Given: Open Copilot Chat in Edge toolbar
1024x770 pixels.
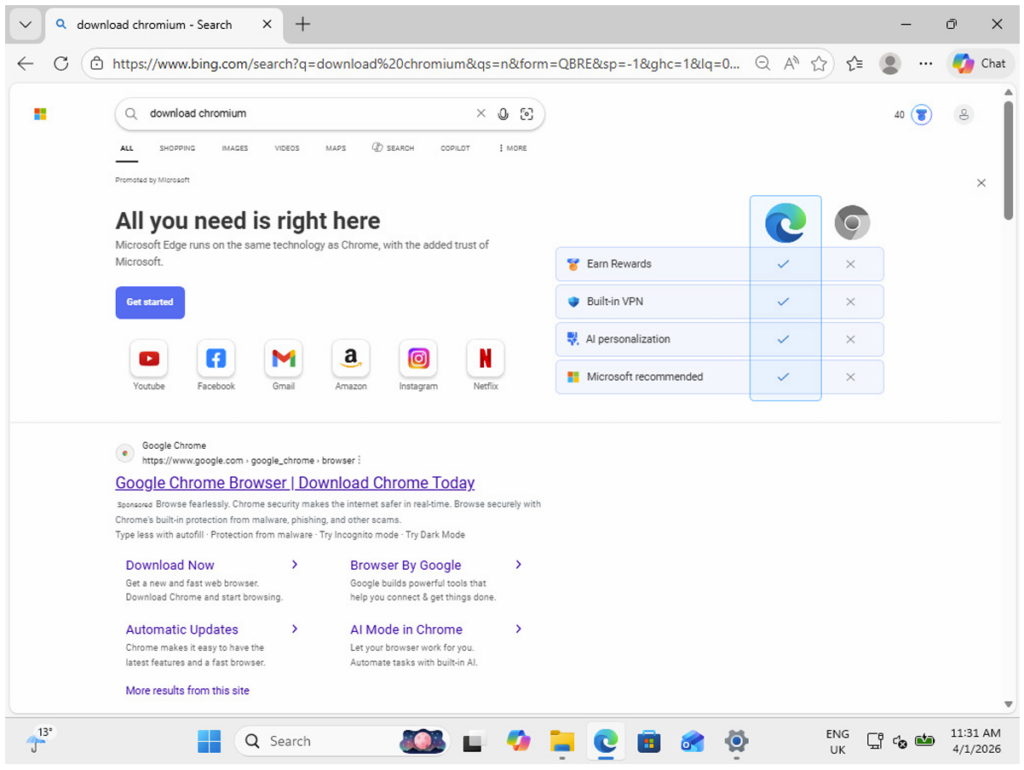Looking at the screenshot, I should point(979,63).
